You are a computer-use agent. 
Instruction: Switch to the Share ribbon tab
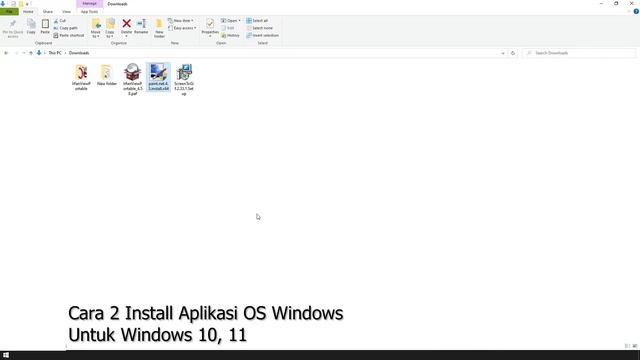(48, 11)
